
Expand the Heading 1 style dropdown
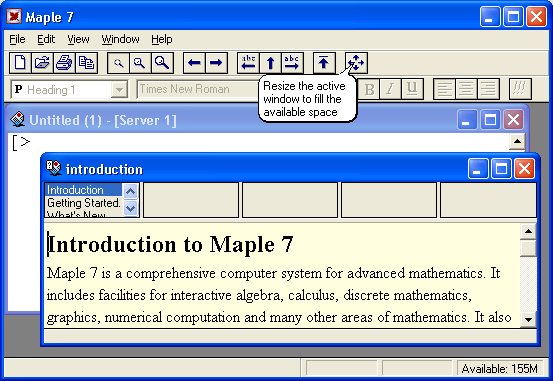[x=119, y=90]
